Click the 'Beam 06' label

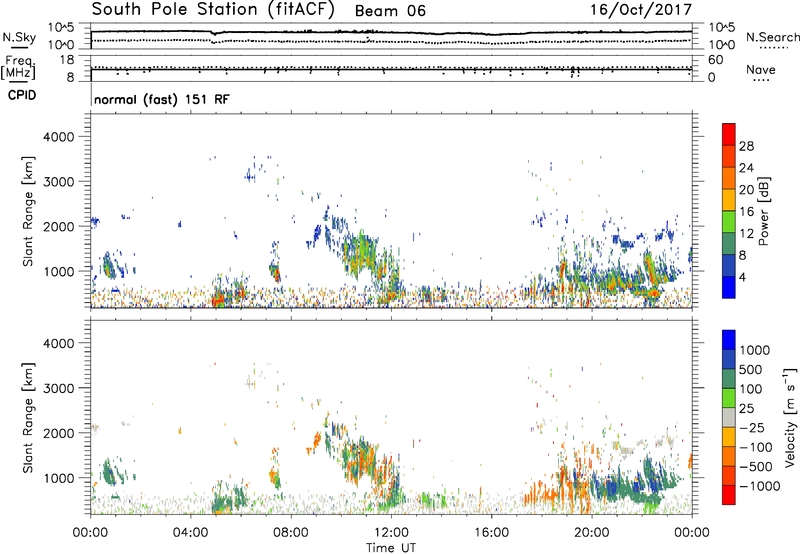[390, 11]
